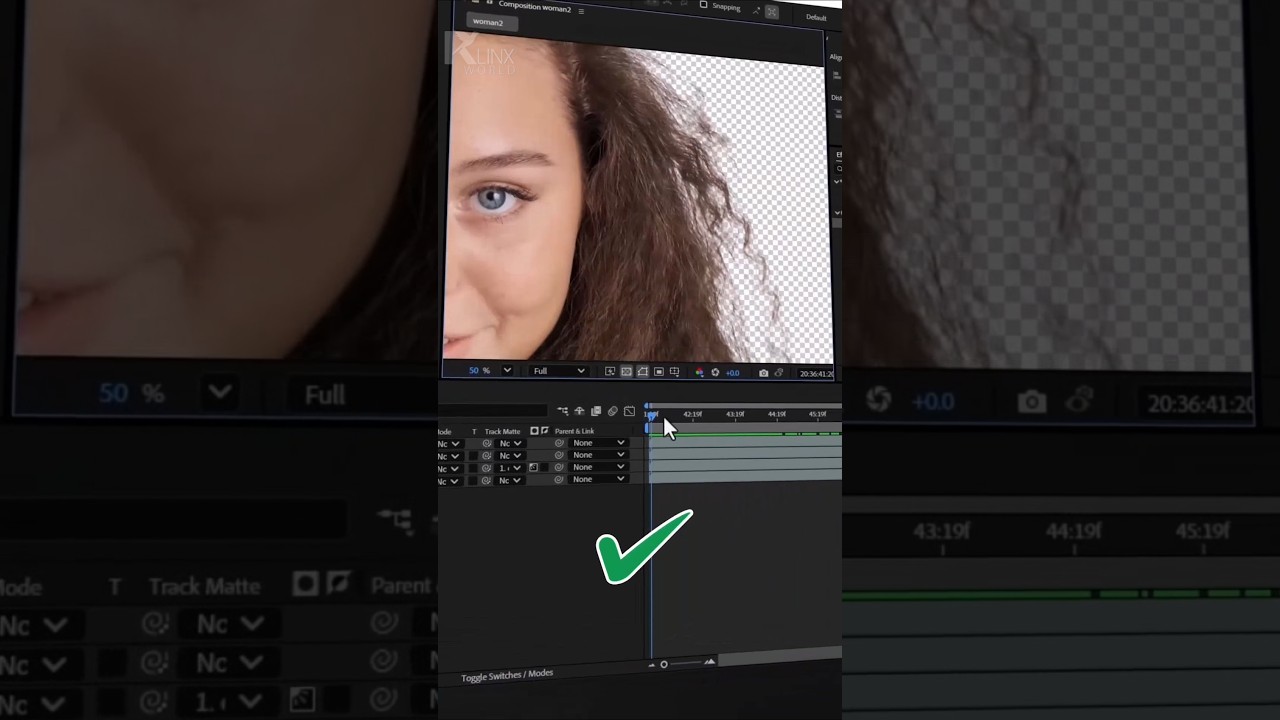Click pick whip beside the '1.' track matte
Image resolution: width=1280 pixels, height=720 pixels.
pos(487,468)
